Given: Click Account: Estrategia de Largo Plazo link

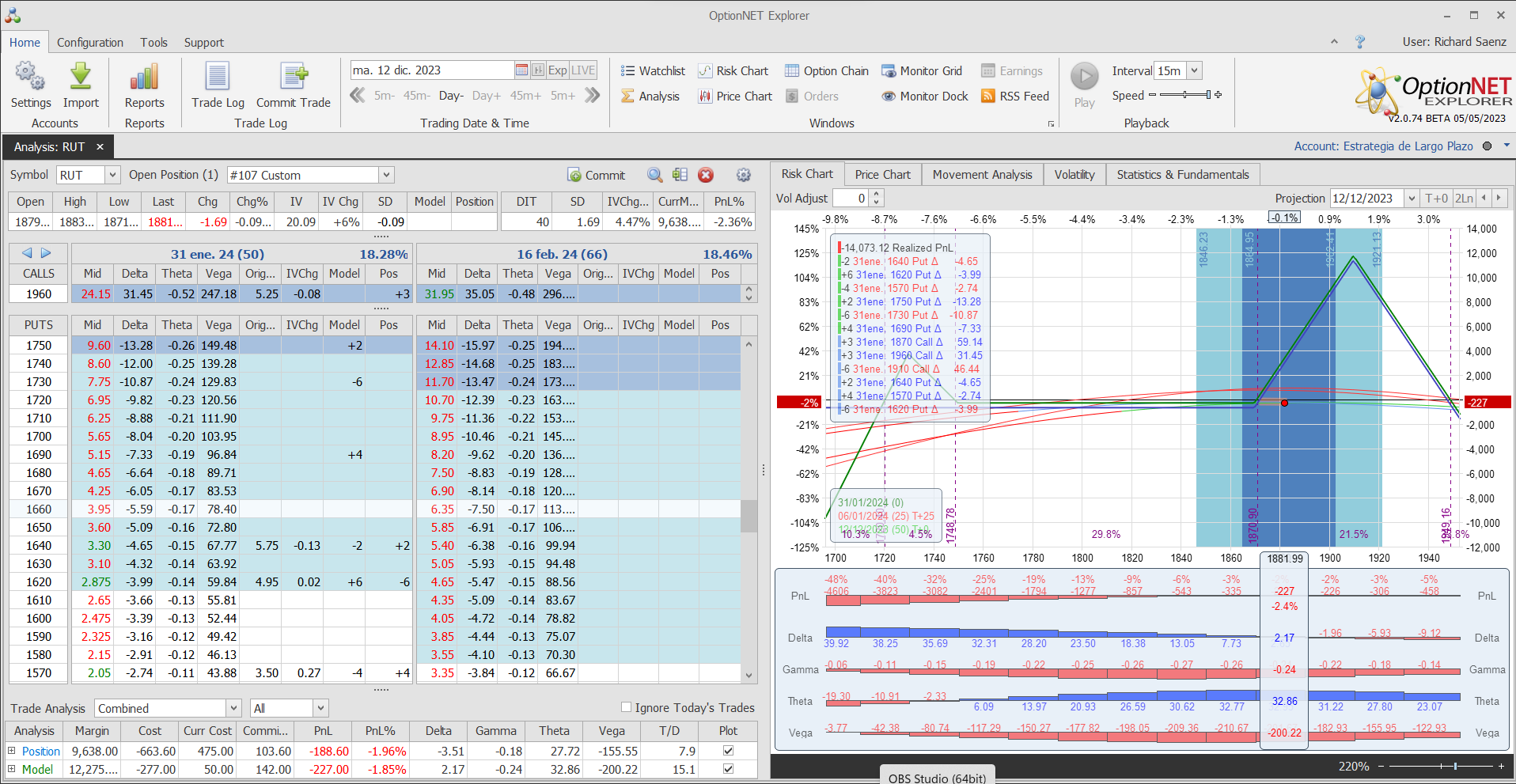Looking at the screenshot, I should (1383, 146).
